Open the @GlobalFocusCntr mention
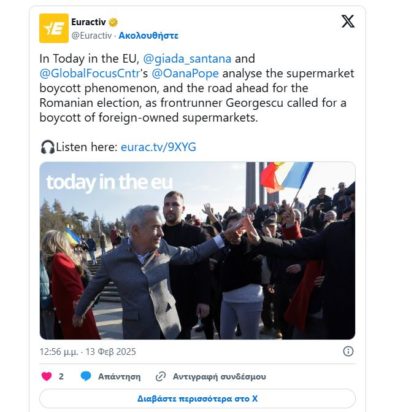 pyautogui.click(x=89, y=73)
